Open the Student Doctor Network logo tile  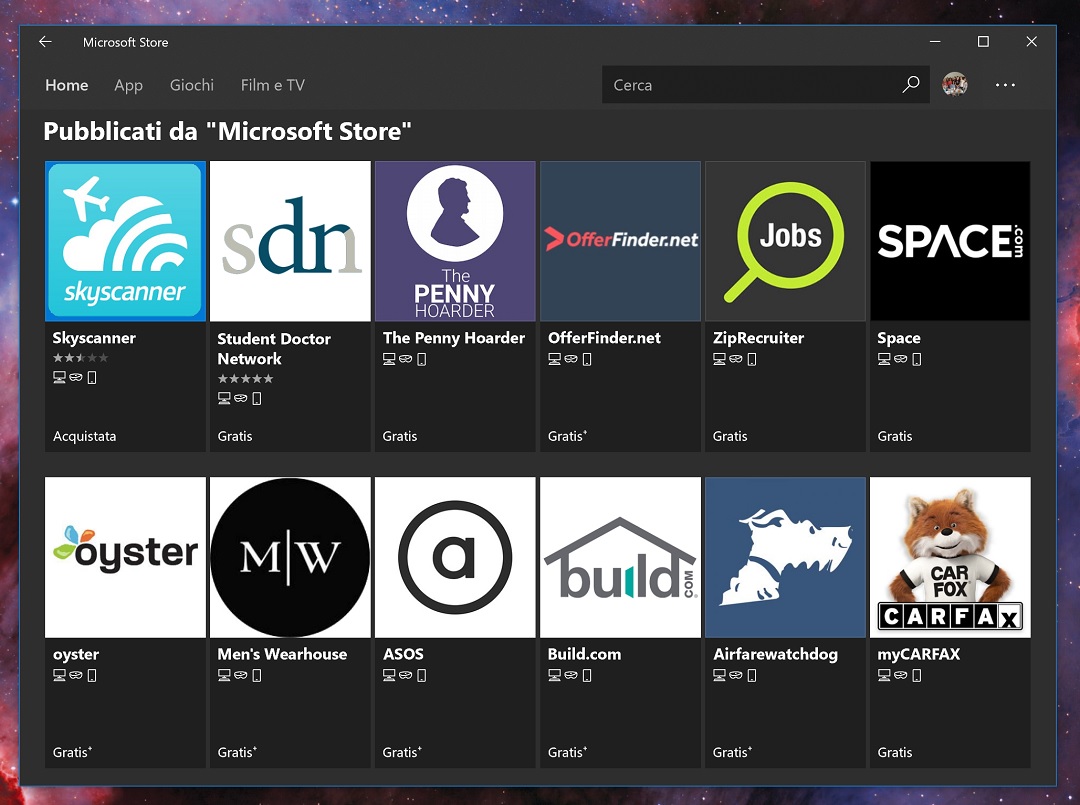point(290,241)
